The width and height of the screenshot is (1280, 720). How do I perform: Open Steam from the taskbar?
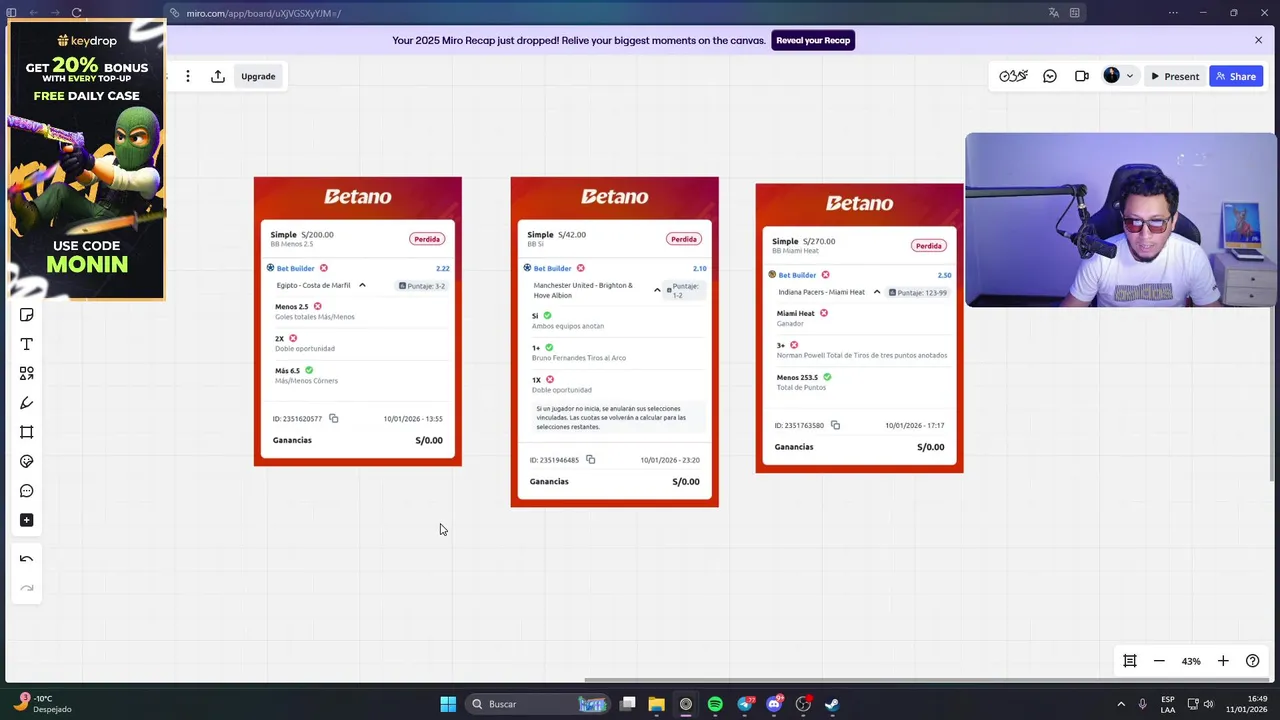[832, 704]
